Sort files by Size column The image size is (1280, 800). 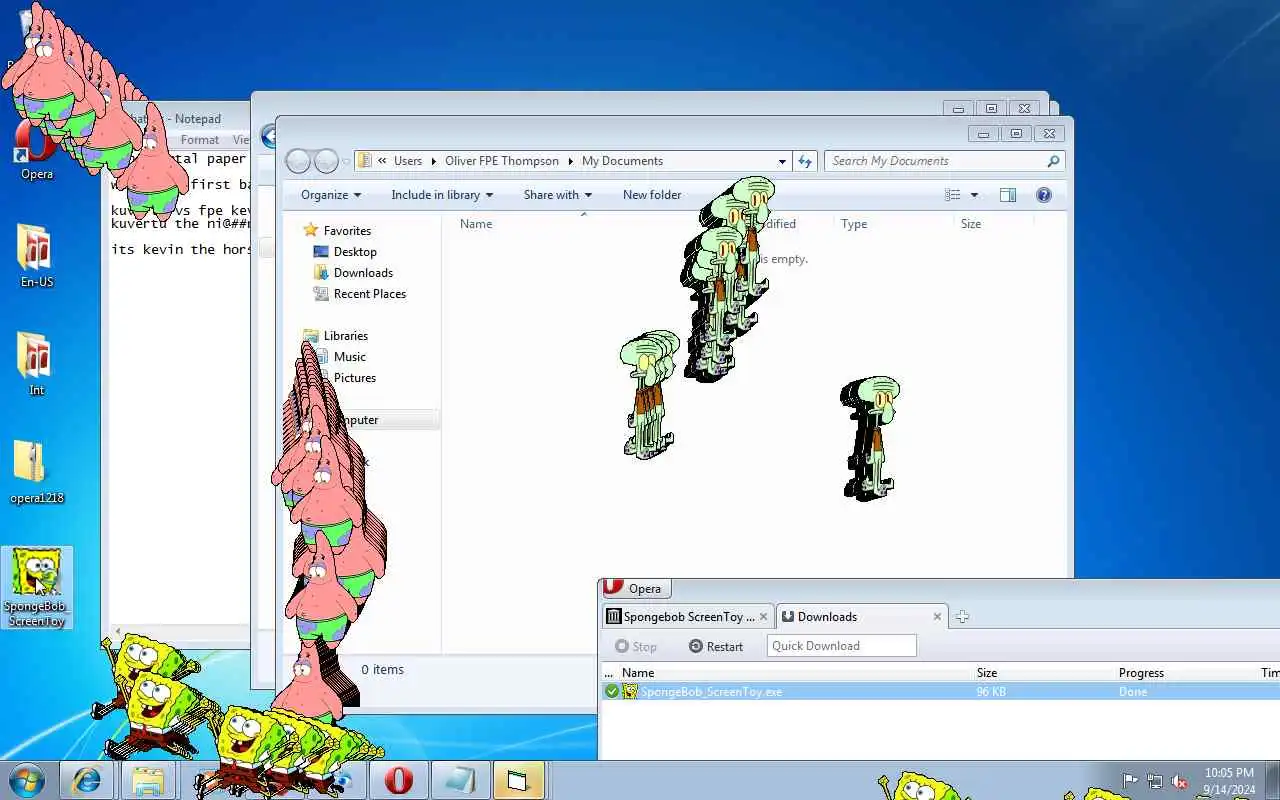971,224
